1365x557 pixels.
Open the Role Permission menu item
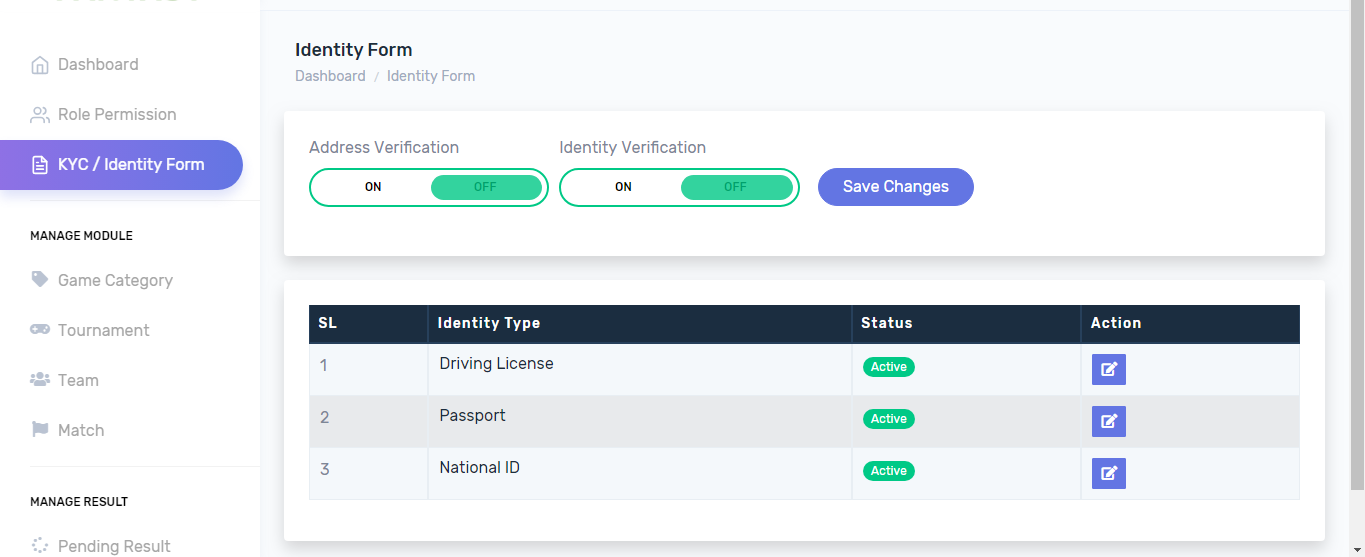(x=116, y=115)
